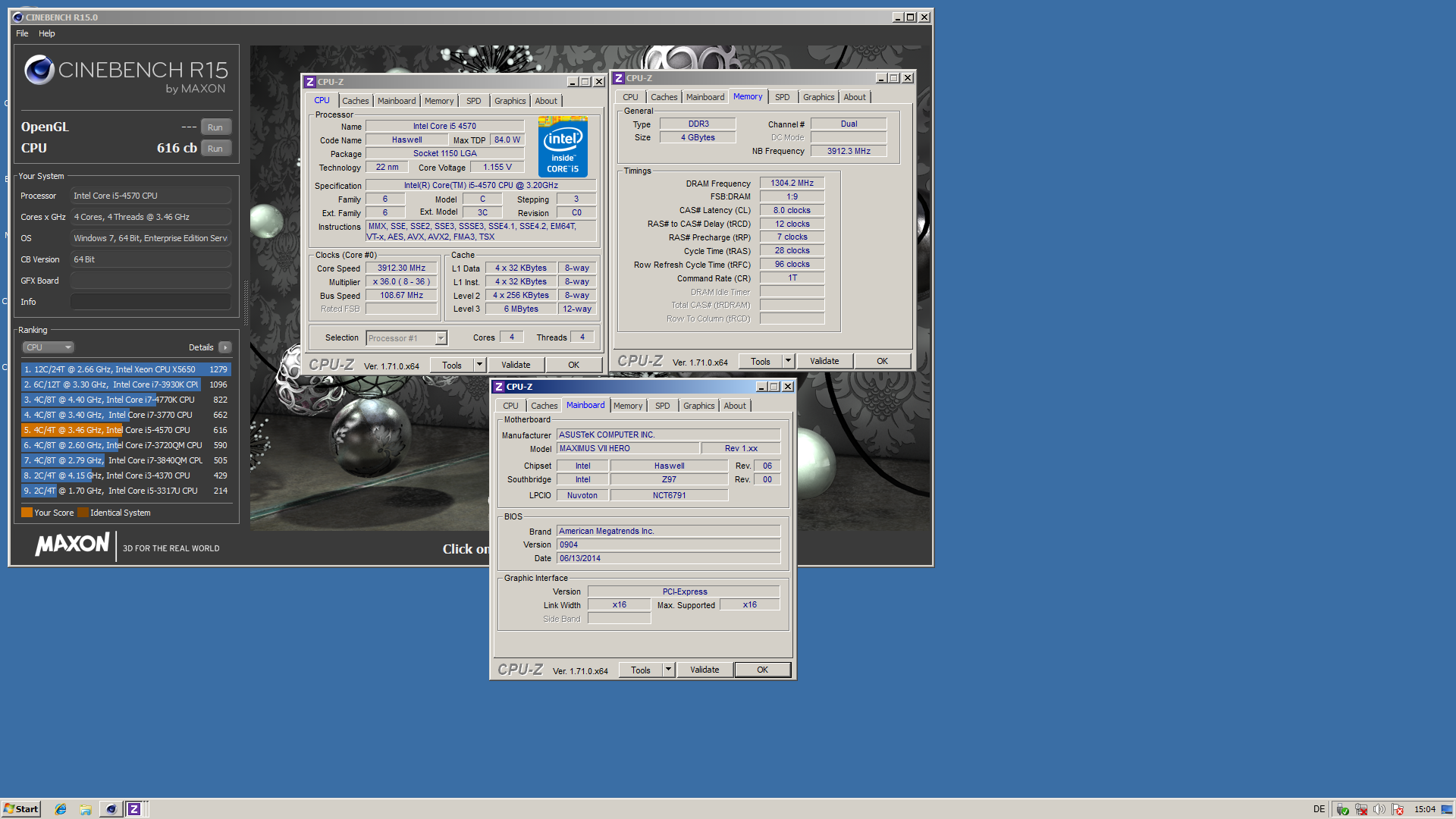The height and width of the screenshot is (819, 1456).
Task: Click the brown Identical System legend swatch
Action: 83,513
